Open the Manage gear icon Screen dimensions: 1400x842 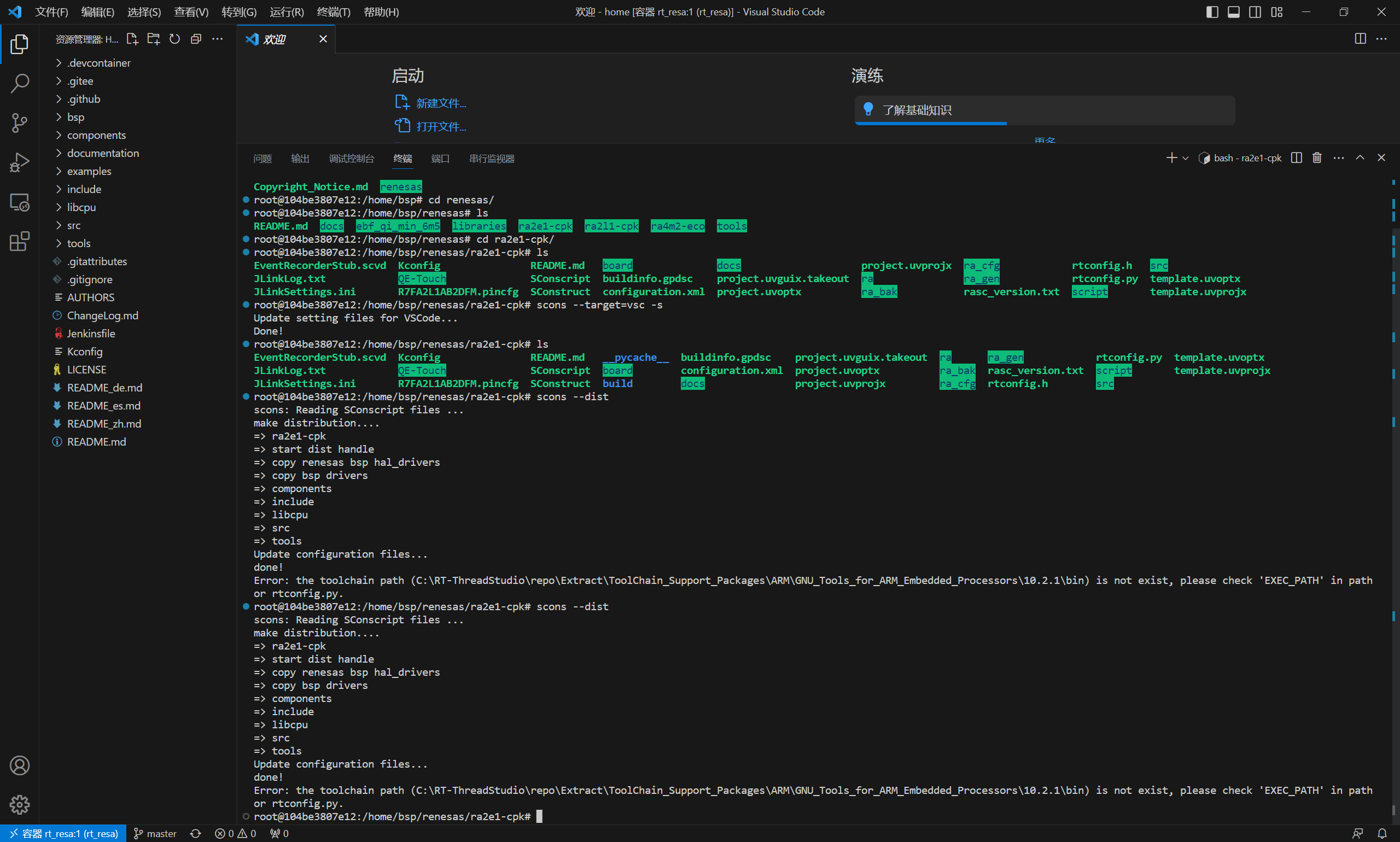pos(19,805)
